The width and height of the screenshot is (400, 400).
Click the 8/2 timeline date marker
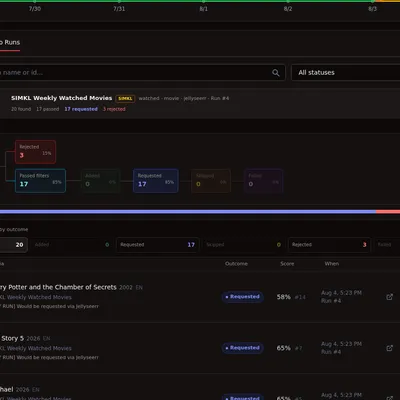tap(288, 9)
